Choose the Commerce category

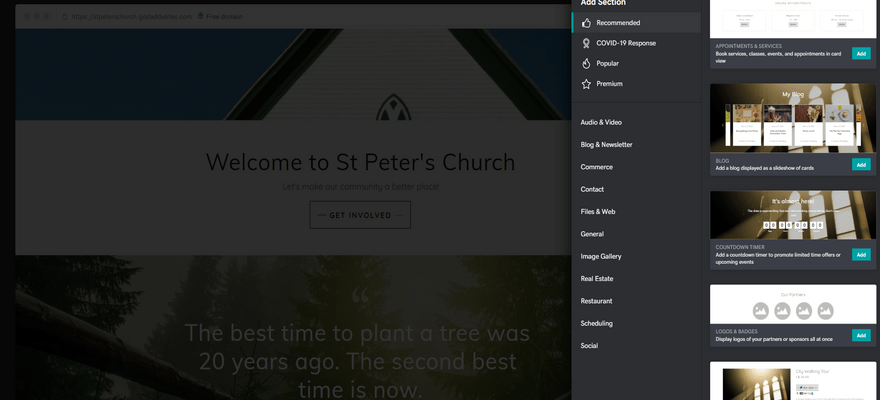(597, 167)
